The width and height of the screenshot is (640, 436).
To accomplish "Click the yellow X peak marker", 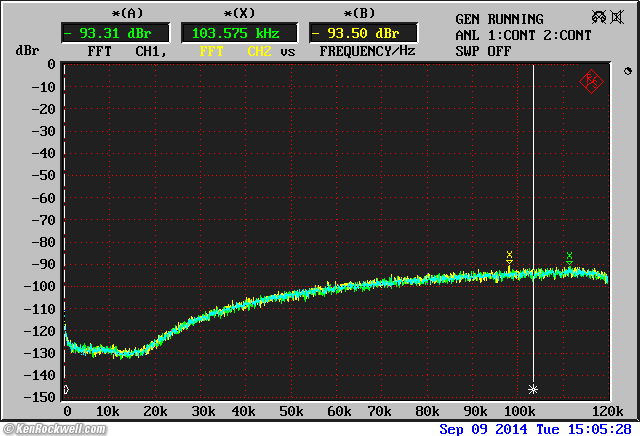I will point(509,255).
